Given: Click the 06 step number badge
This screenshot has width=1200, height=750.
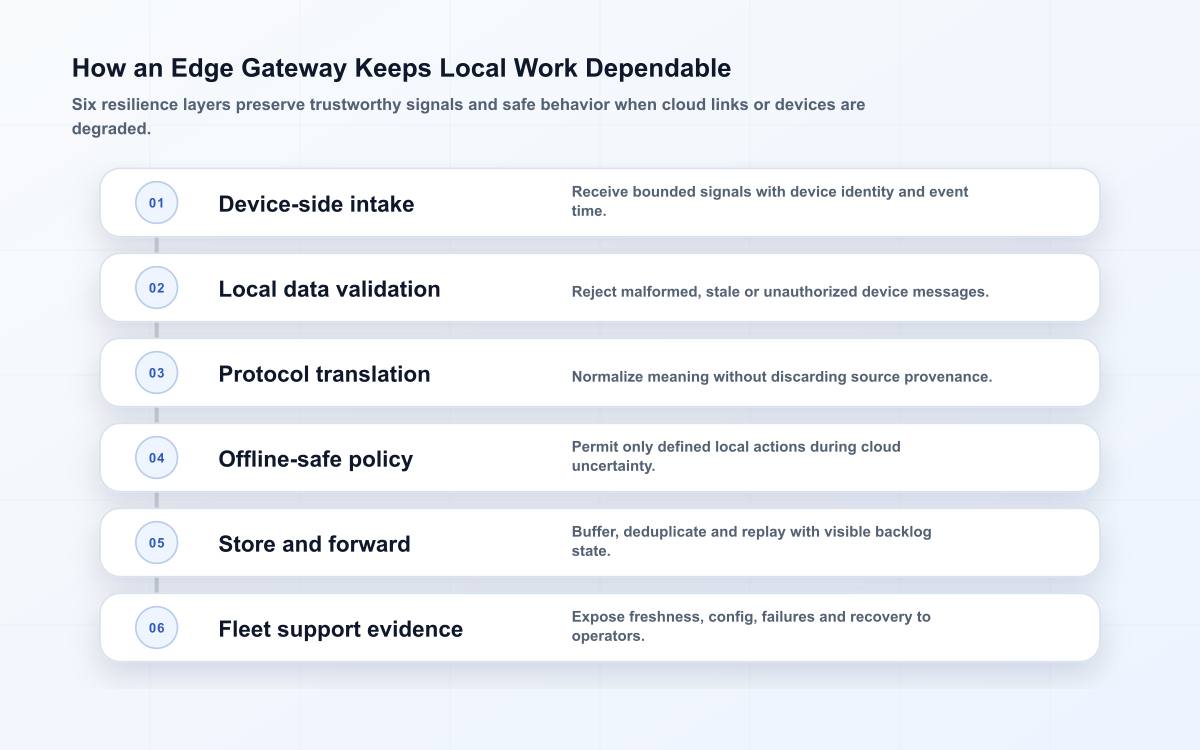Looking at the screenshot, I should 157,628.
